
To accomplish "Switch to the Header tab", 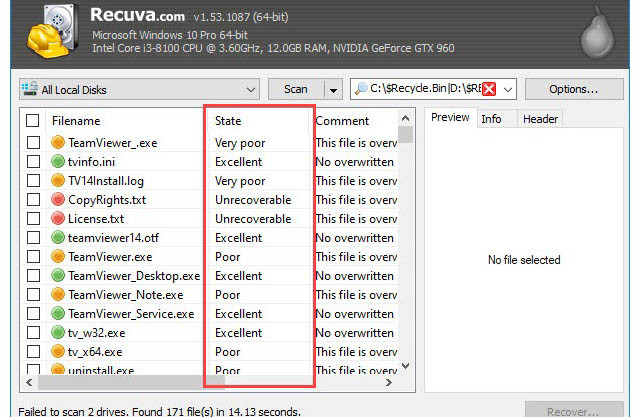I will (x=540, y=119).
